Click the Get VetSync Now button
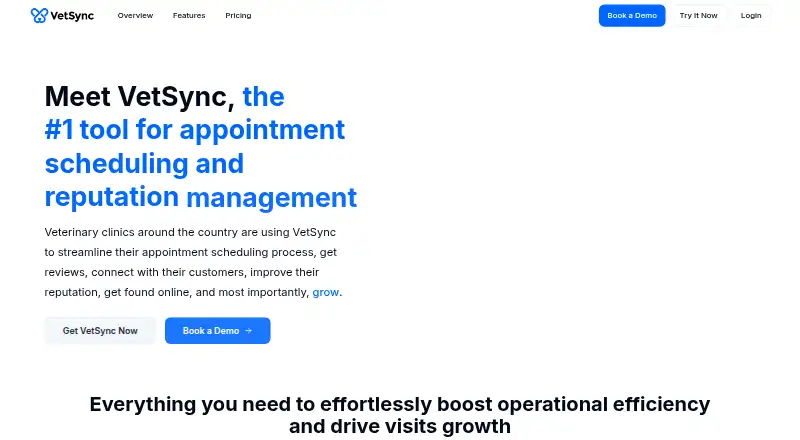Image resolution: width=800 pixels, height=440 pixels. pos(100,331)
